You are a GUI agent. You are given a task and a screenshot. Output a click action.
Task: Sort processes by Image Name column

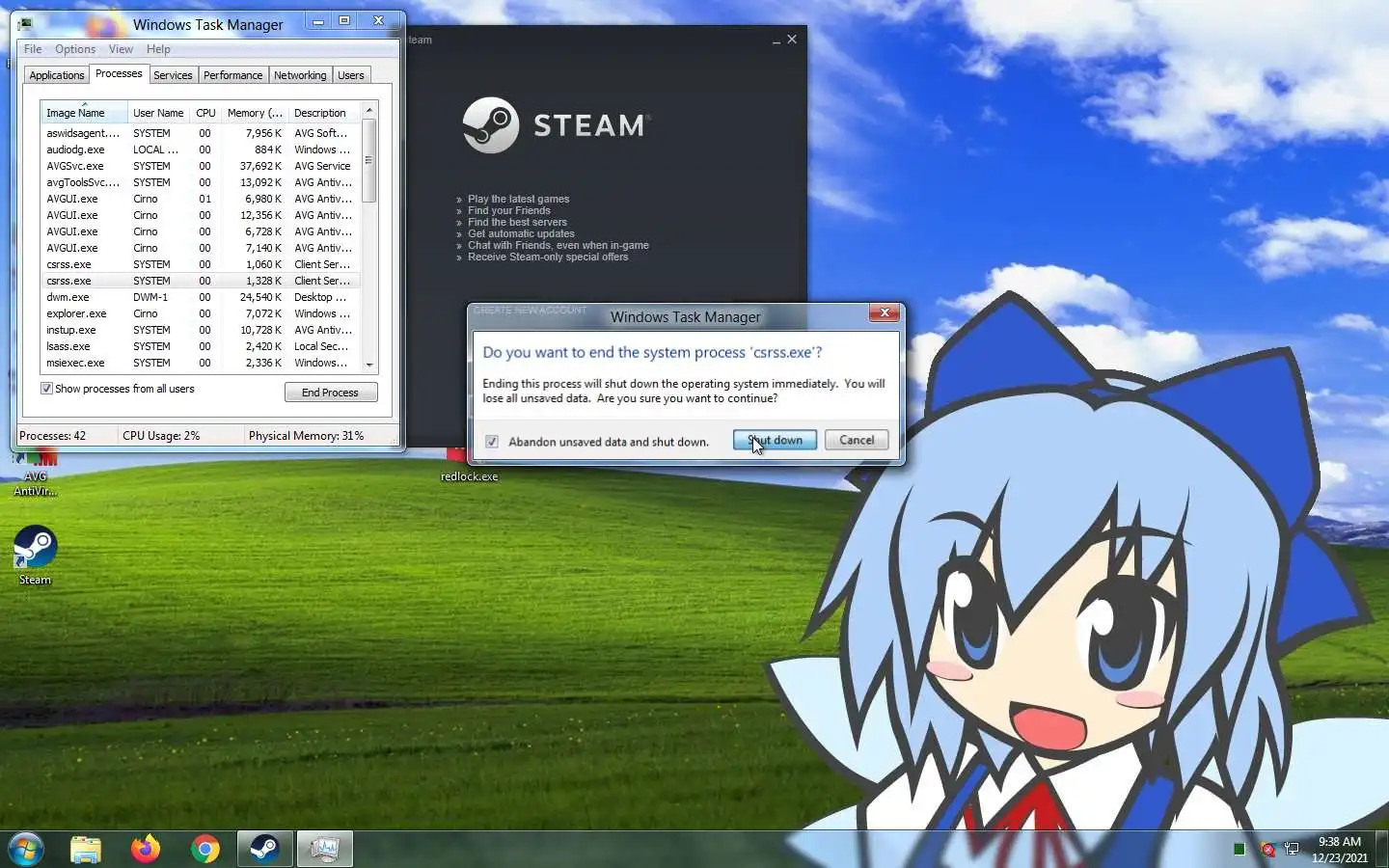[83, 113]
